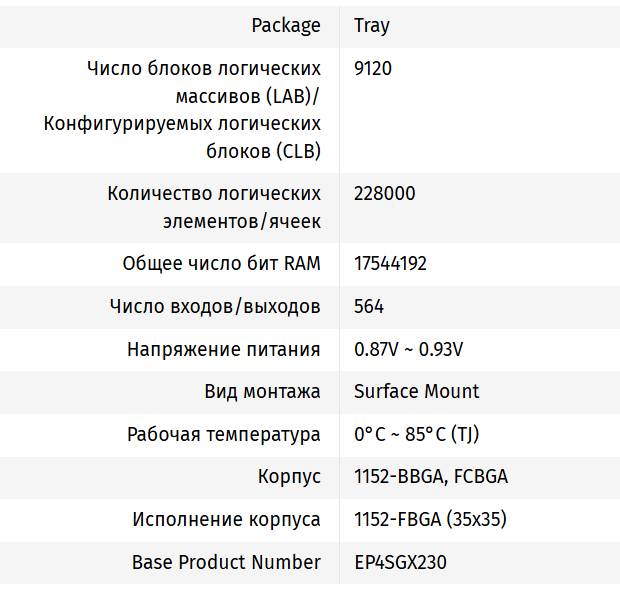Select the I/O count value 564
The height and width of the screenshot is (593, 620).
[369, 306]
